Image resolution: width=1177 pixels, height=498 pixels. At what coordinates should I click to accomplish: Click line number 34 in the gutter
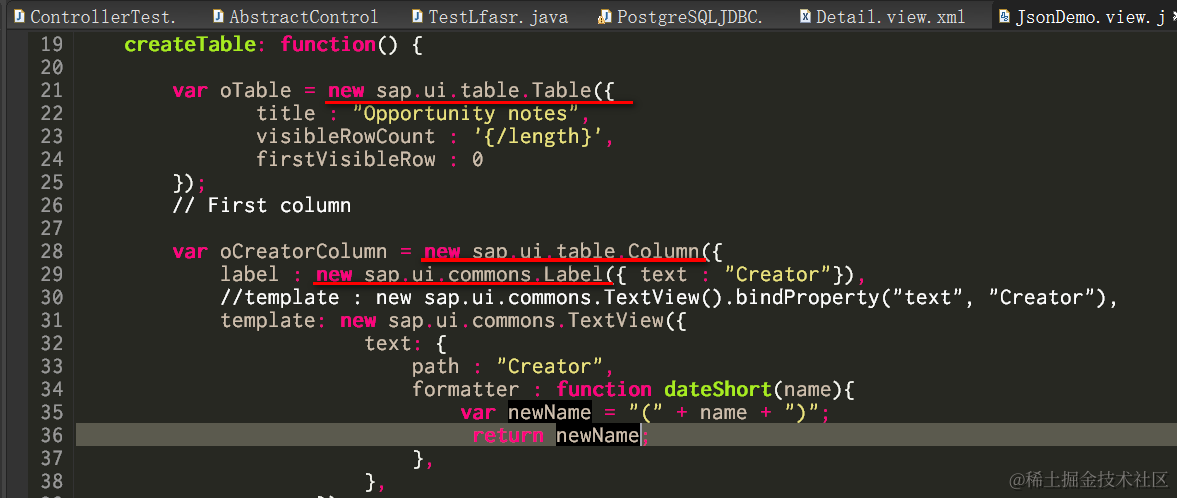pos(51,389)
